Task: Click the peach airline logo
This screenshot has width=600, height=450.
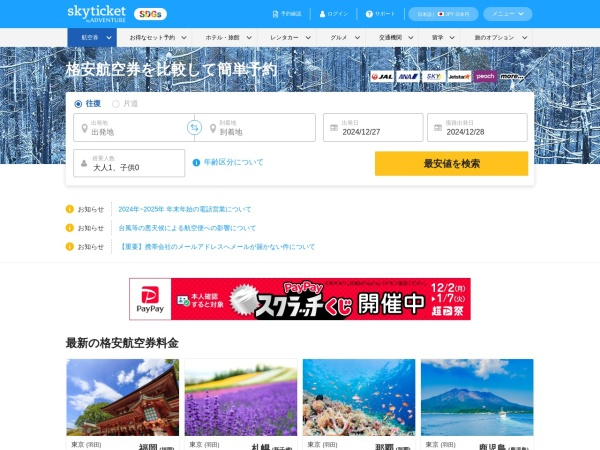Action: (x=485, y=77)
